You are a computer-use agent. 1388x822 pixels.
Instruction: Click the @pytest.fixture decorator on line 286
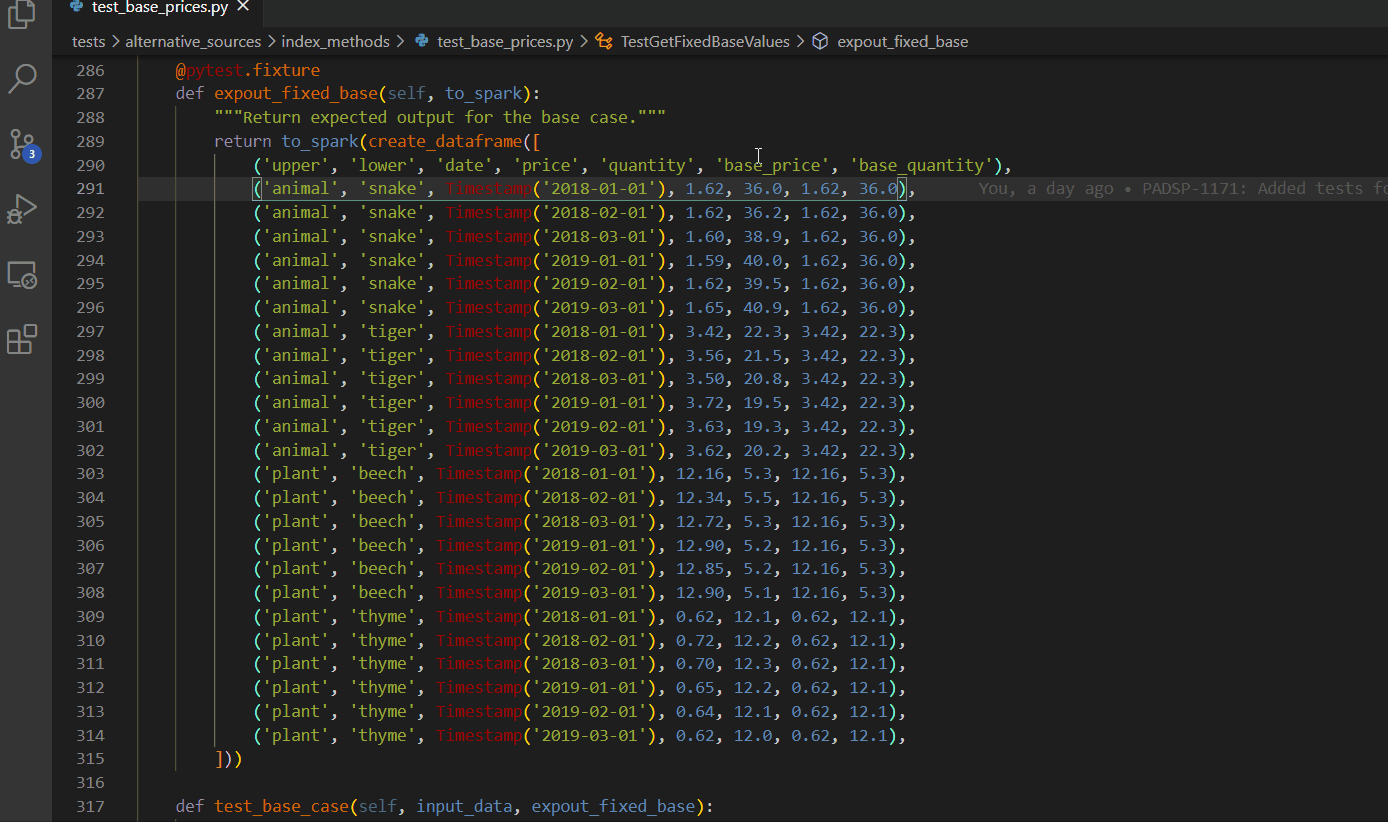(x=248, y=71)
